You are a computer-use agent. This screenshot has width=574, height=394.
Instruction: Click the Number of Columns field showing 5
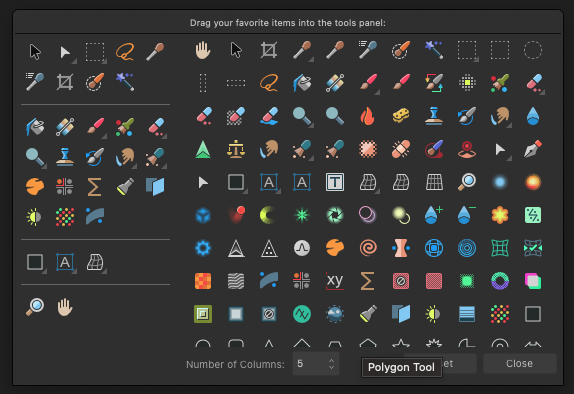(316, 364)
